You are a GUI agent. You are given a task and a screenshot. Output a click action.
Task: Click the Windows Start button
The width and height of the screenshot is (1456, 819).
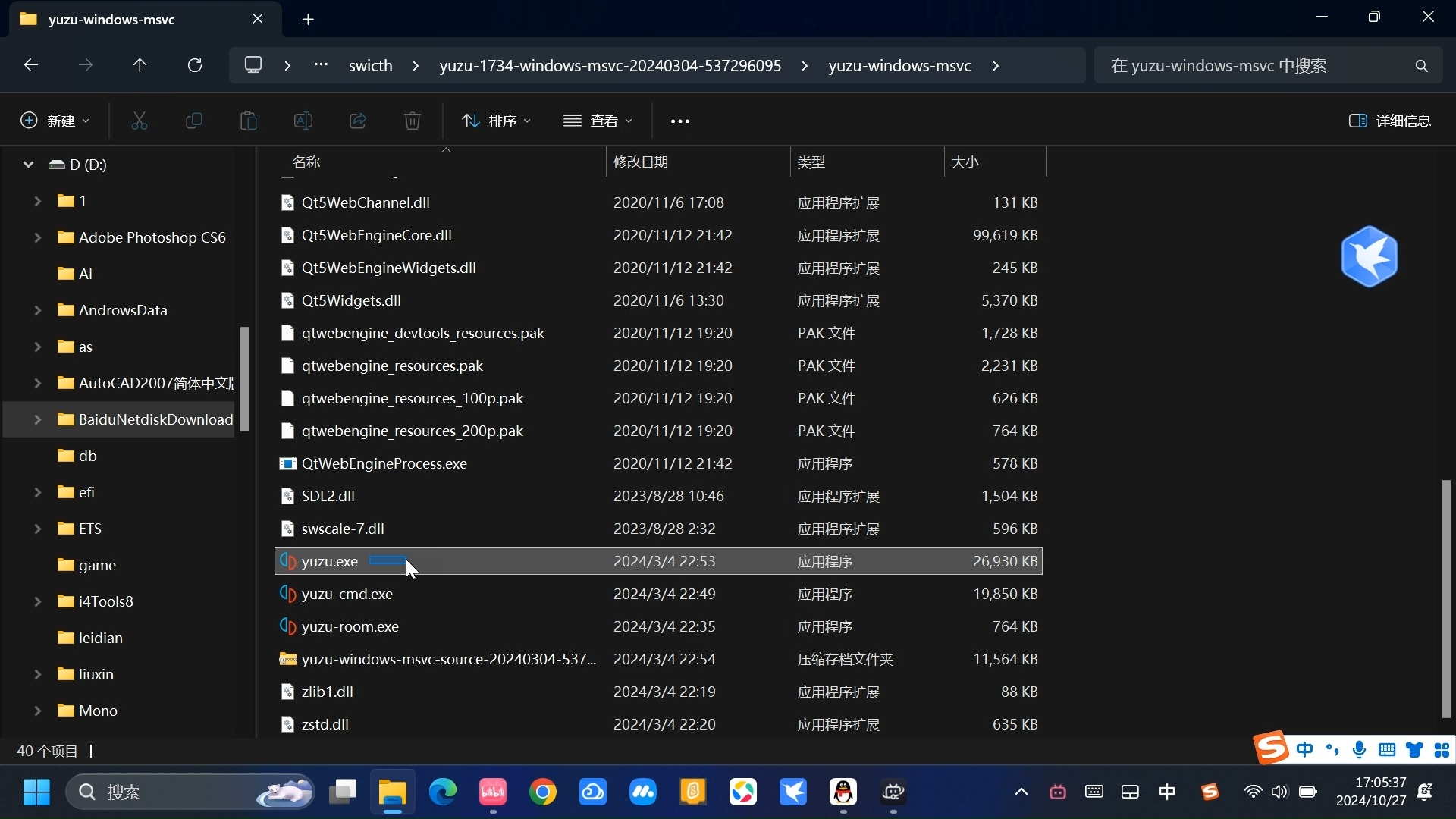click(x=36, y=792)
